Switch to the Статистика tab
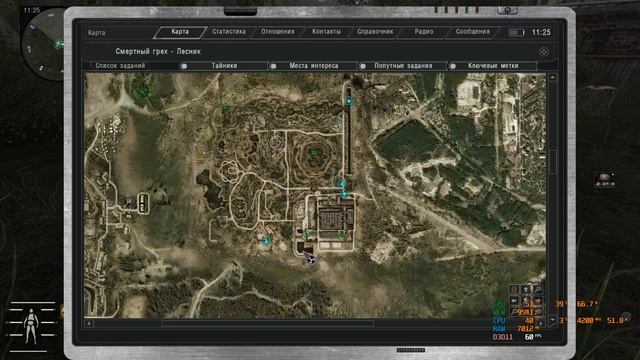This screenshot has height=360, width=640. (x=229, y=32)
